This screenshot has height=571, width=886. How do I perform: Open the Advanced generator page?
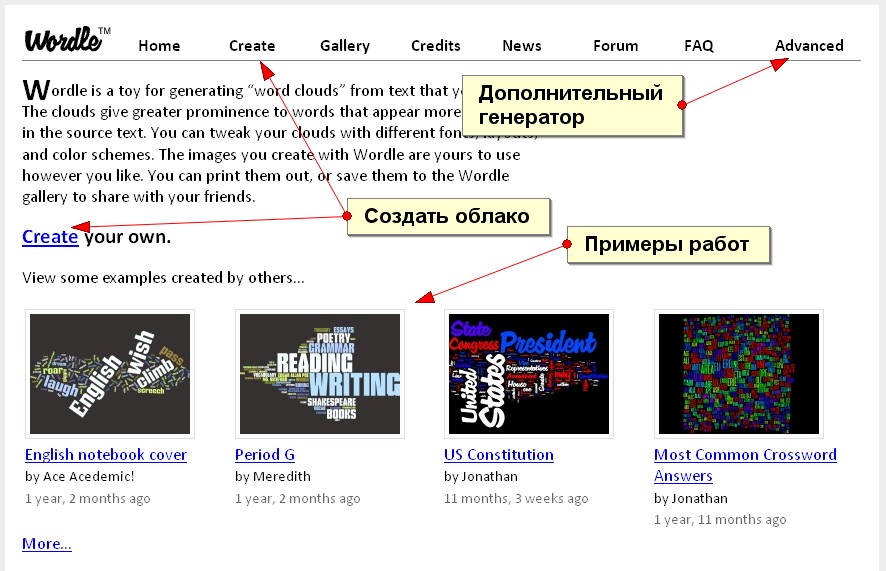click(x=809, y=46)
